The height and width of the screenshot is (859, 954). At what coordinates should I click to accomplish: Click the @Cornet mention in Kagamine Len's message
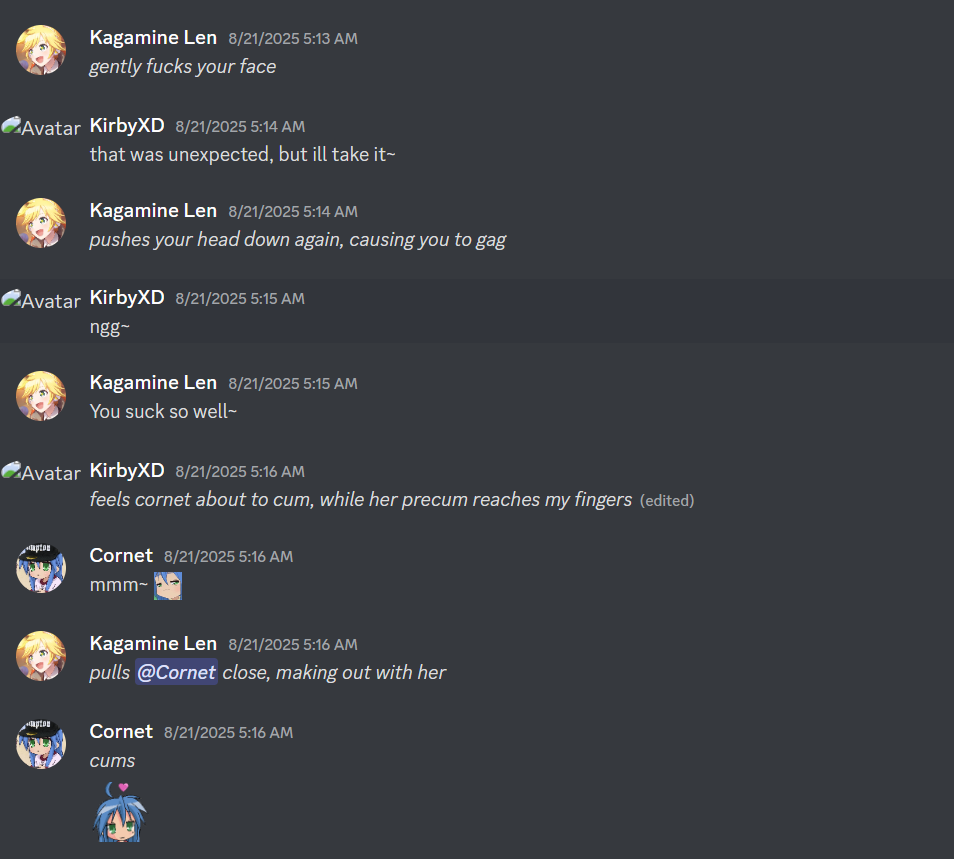pos(176,672)
